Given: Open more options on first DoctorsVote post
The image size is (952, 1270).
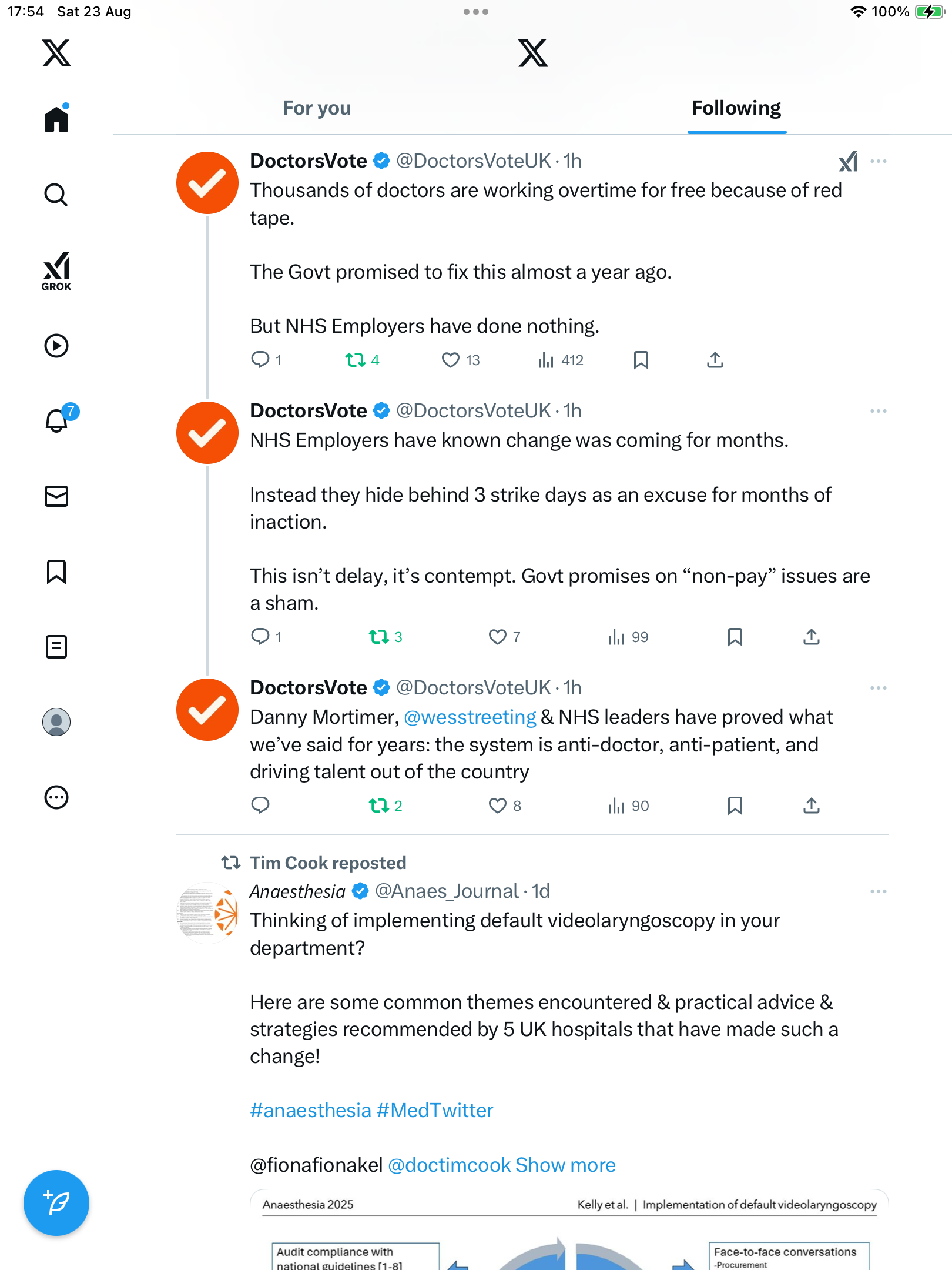Looking at the screenshot, I should pyautogui.click(x=878, y=161).
